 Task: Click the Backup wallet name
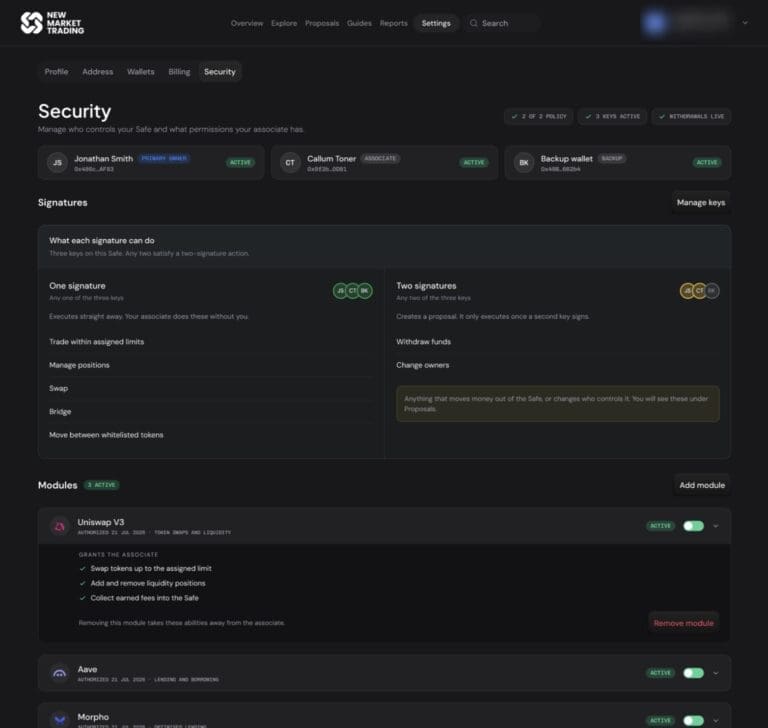[567, 159]
